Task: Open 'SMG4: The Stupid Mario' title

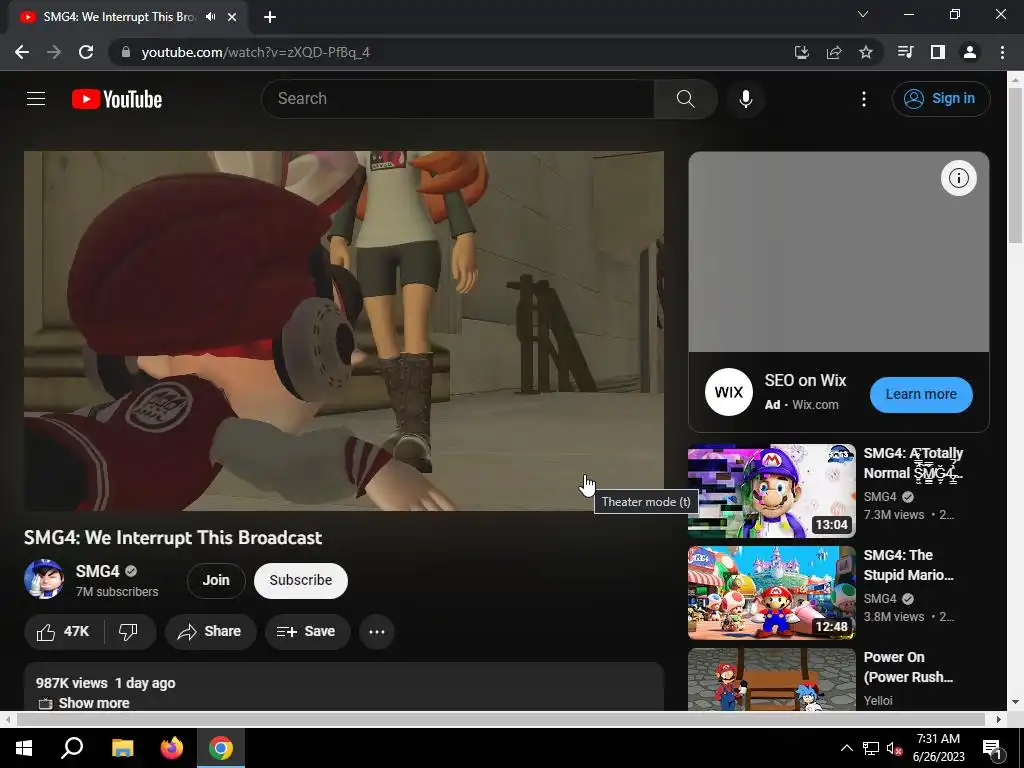Action: (x=908, y=565)
